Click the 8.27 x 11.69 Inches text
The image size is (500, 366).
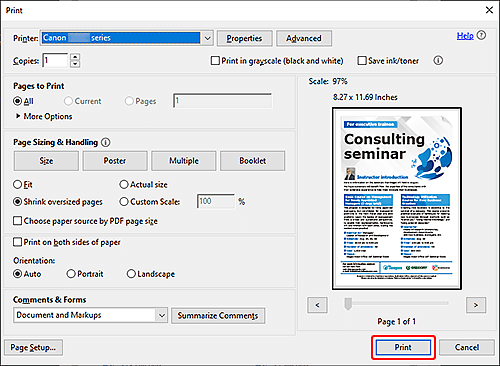365,97
